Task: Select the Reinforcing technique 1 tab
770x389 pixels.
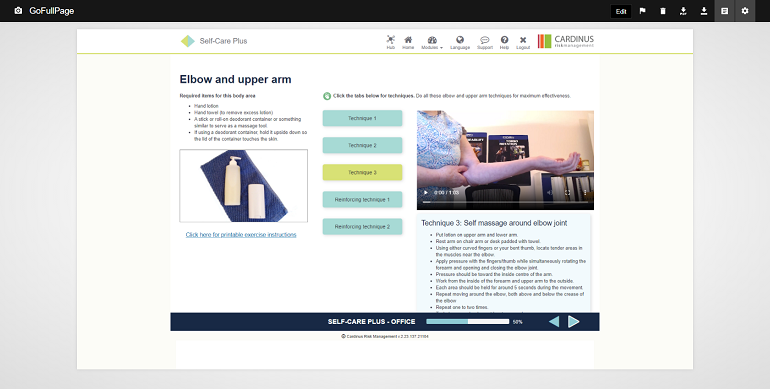Action: (362, 199)
